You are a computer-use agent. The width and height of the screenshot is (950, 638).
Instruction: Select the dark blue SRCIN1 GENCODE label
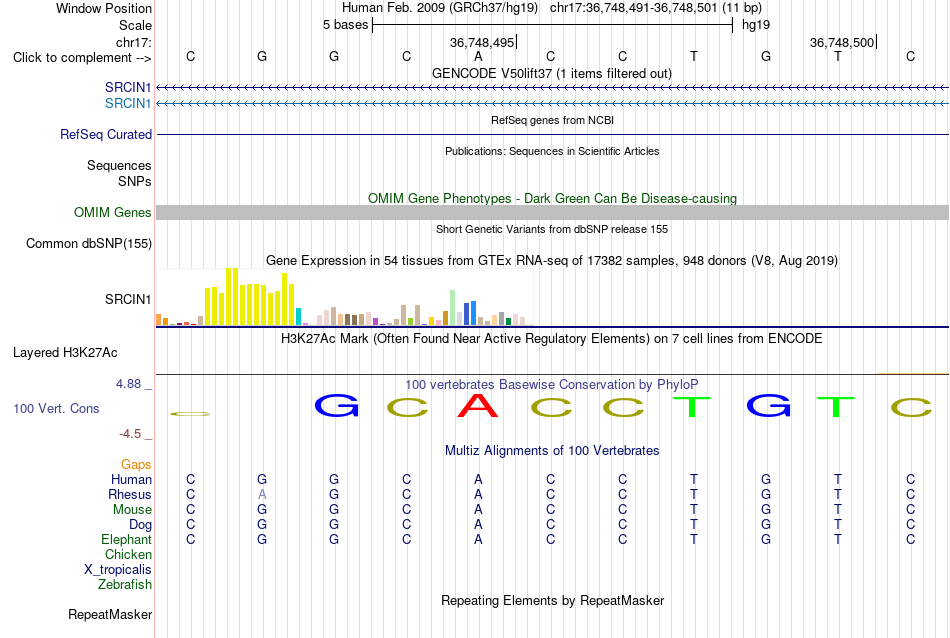pos(128,87)
